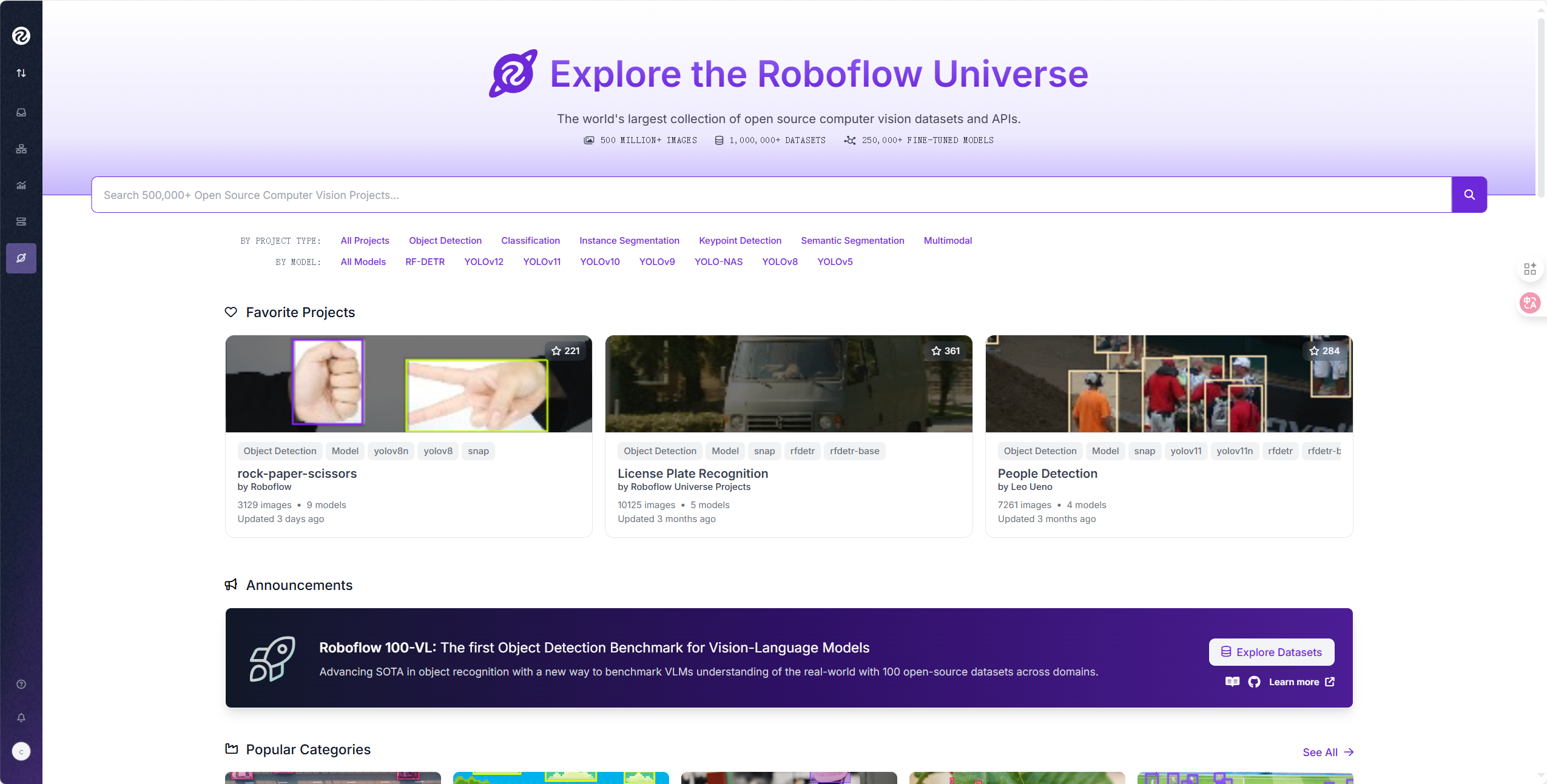The width and height of the screenshot is (1547, 784).
Task: Select the YOLOv11 model filter
Action: tap(541, 262)
